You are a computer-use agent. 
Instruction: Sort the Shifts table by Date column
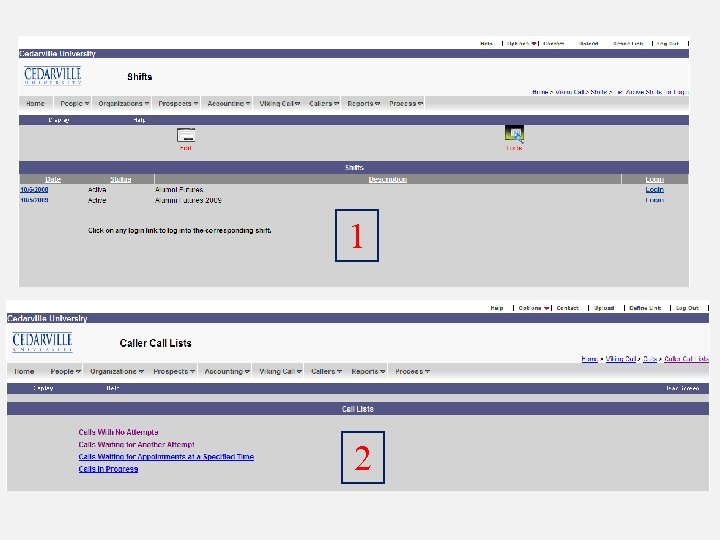click(53, 179)
